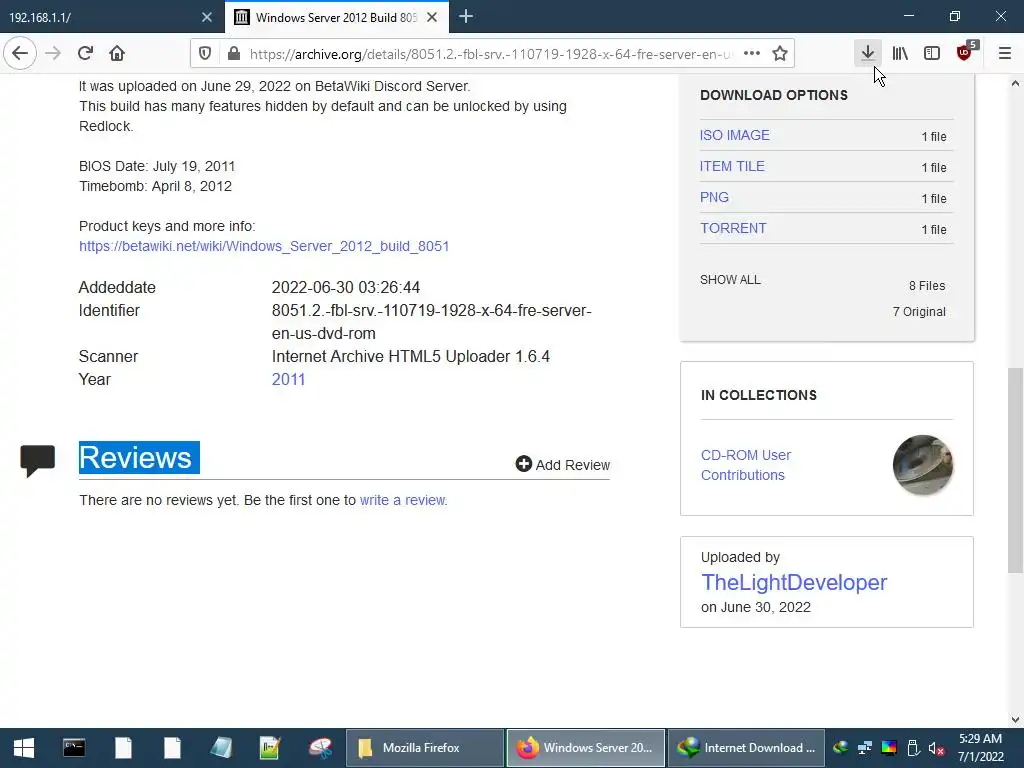Click the scrollbar down arrow
This screenshot has width=1024, height=768.
pyautogui.click(x=1015, y=720)
